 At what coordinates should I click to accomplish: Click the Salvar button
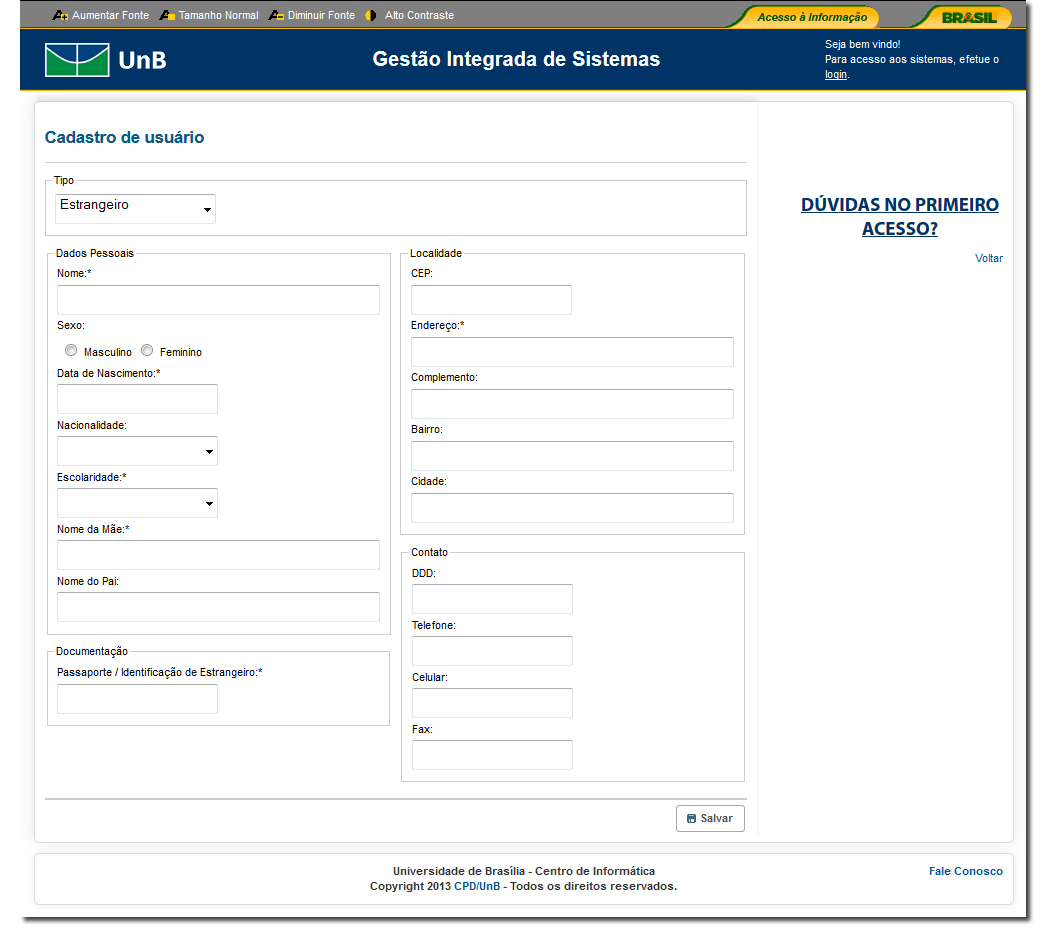(x=710, y=819)
